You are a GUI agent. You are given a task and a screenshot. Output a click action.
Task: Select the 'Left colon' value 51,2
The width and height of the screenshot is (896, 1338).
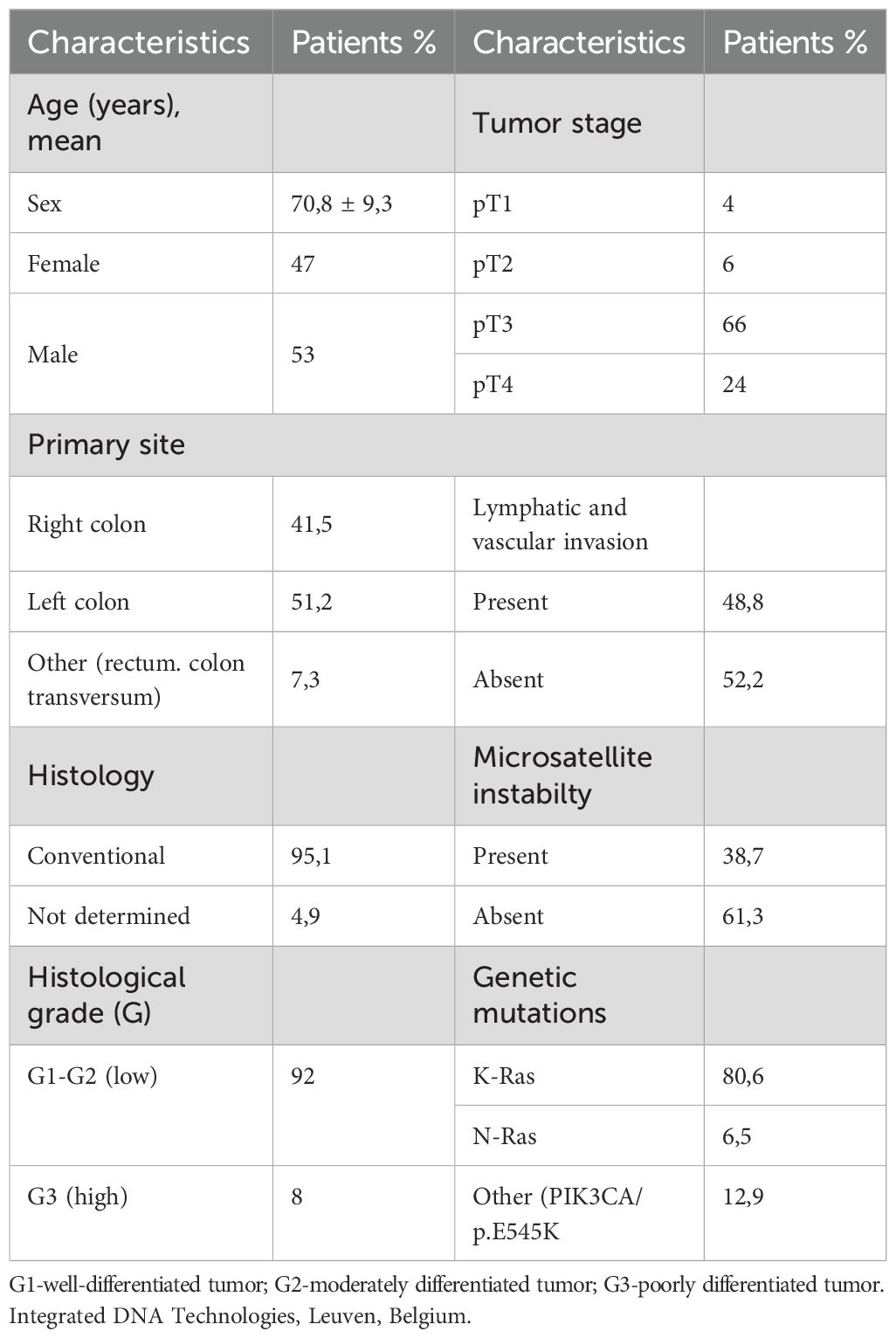[x=312, y=602]
